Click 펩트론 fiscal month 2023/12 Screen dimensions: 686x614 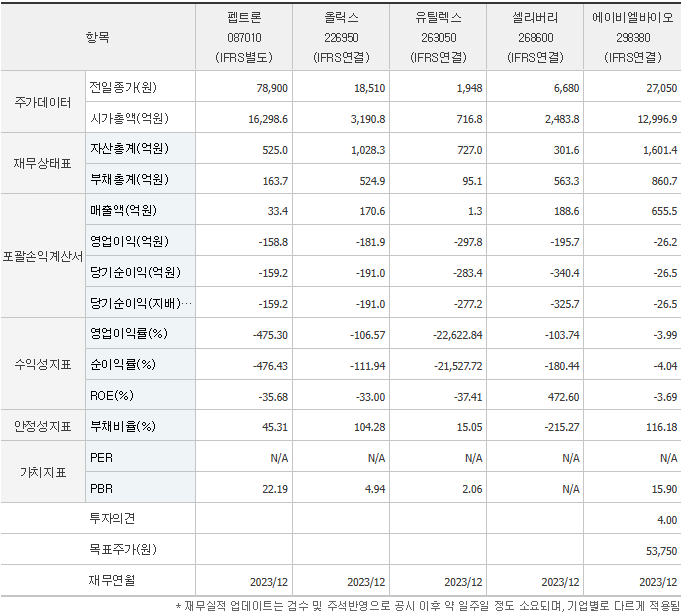[x=269, y=582]
